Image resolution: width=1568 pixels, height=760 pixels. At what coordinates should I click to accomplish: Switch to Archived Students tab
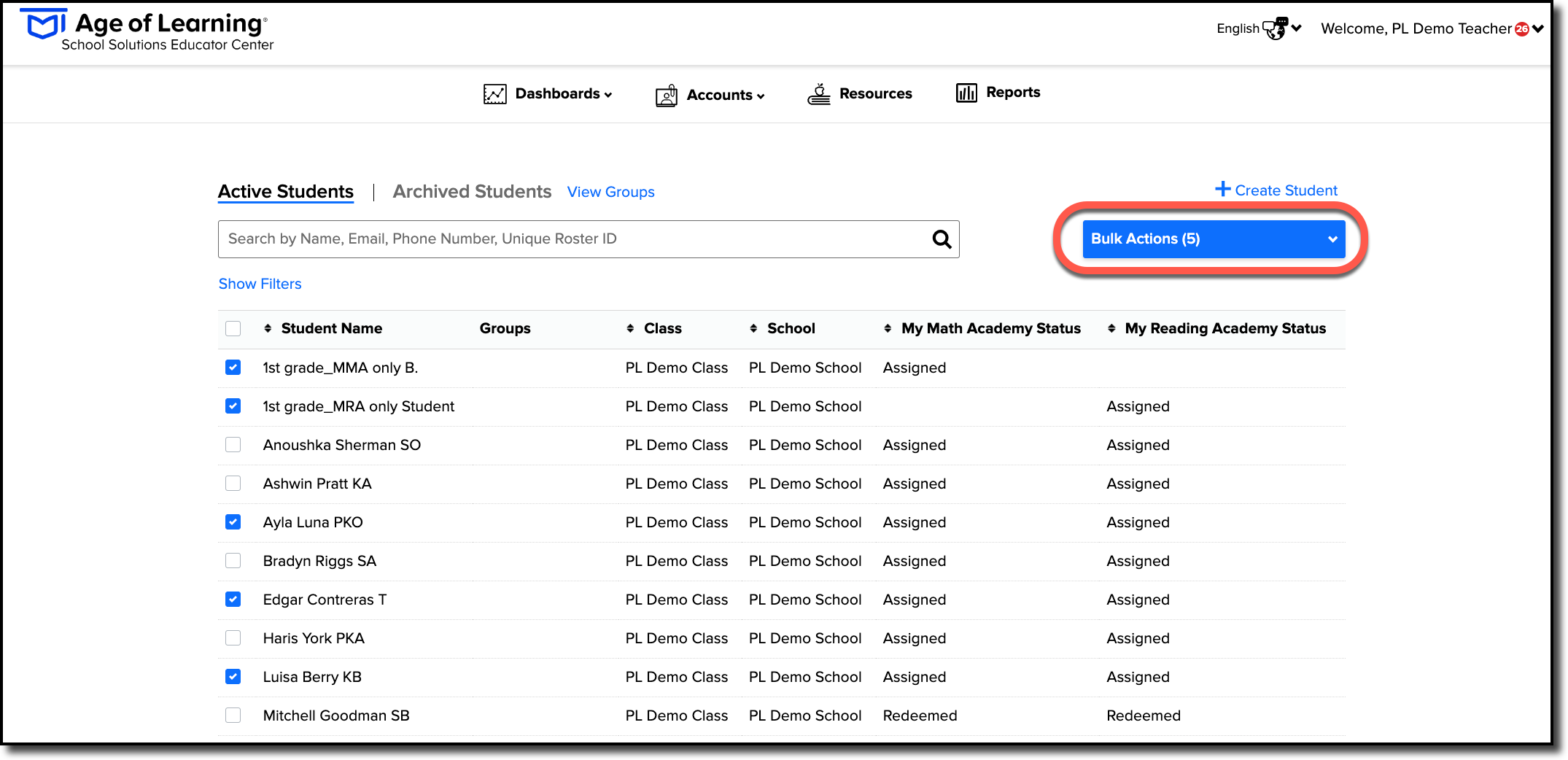(x=472, y=192)
